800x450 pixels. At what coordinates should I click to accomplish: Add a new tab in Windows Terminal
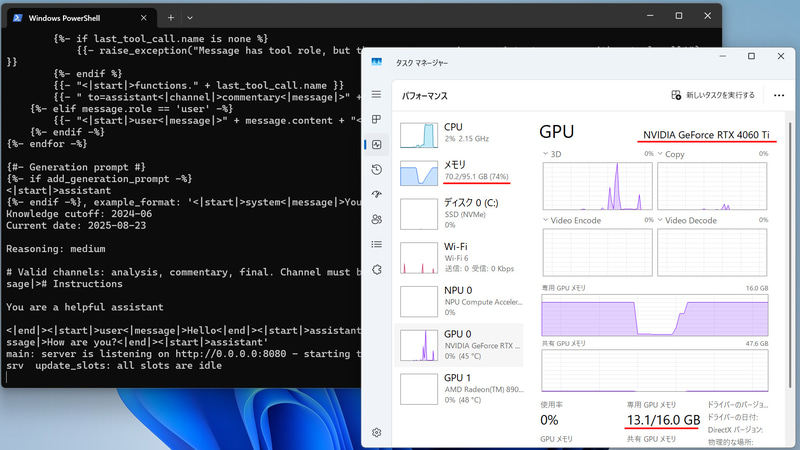pos(171,18)
